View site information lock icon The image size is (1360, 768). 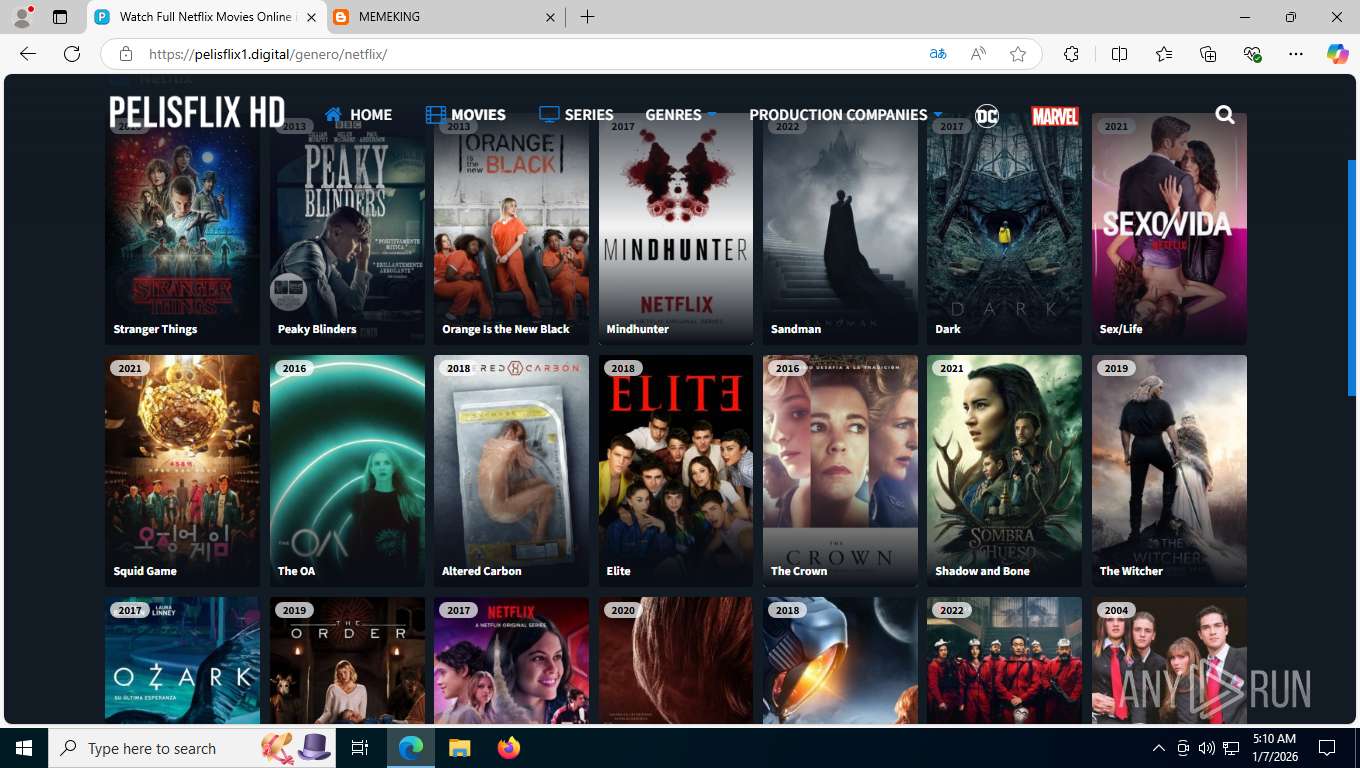point(125,54)
